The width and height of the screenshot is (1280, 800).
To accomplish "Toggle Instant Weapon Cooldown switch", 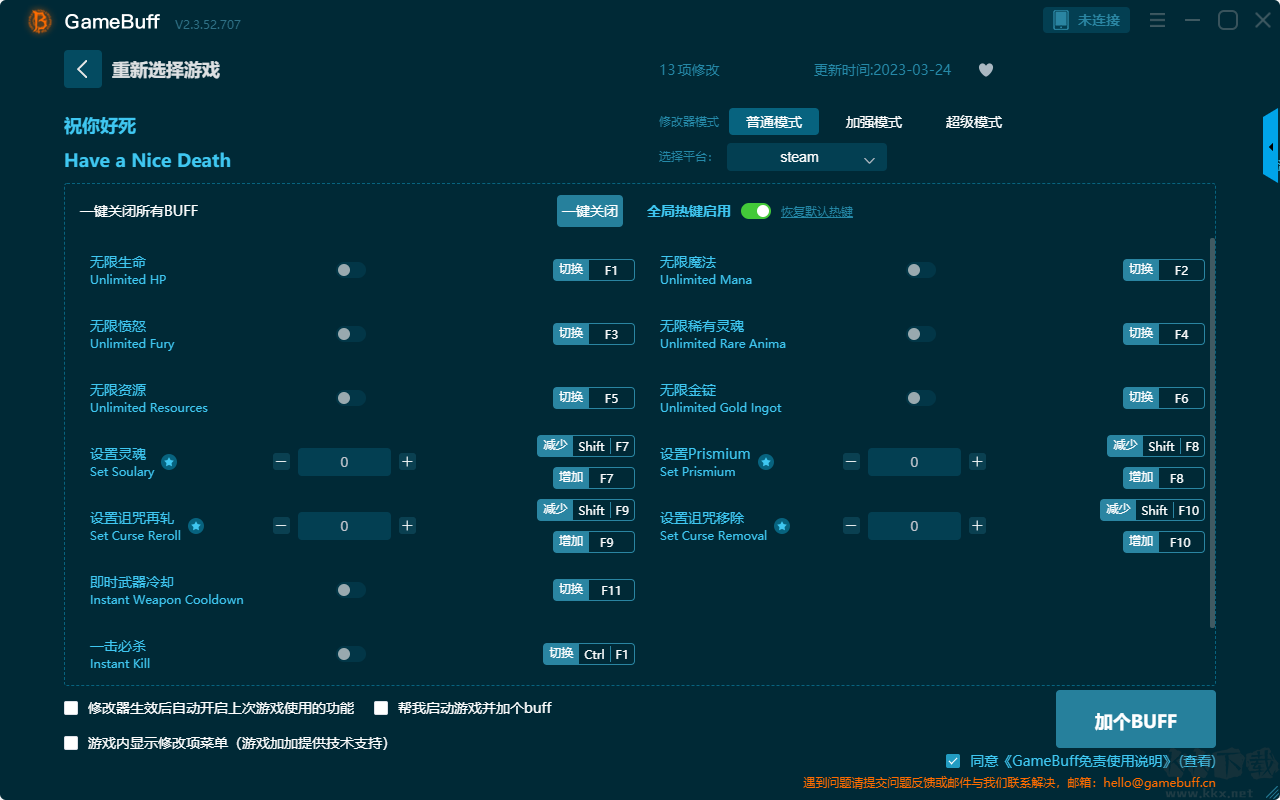I will pyautogui.click(x=351, y=590).
